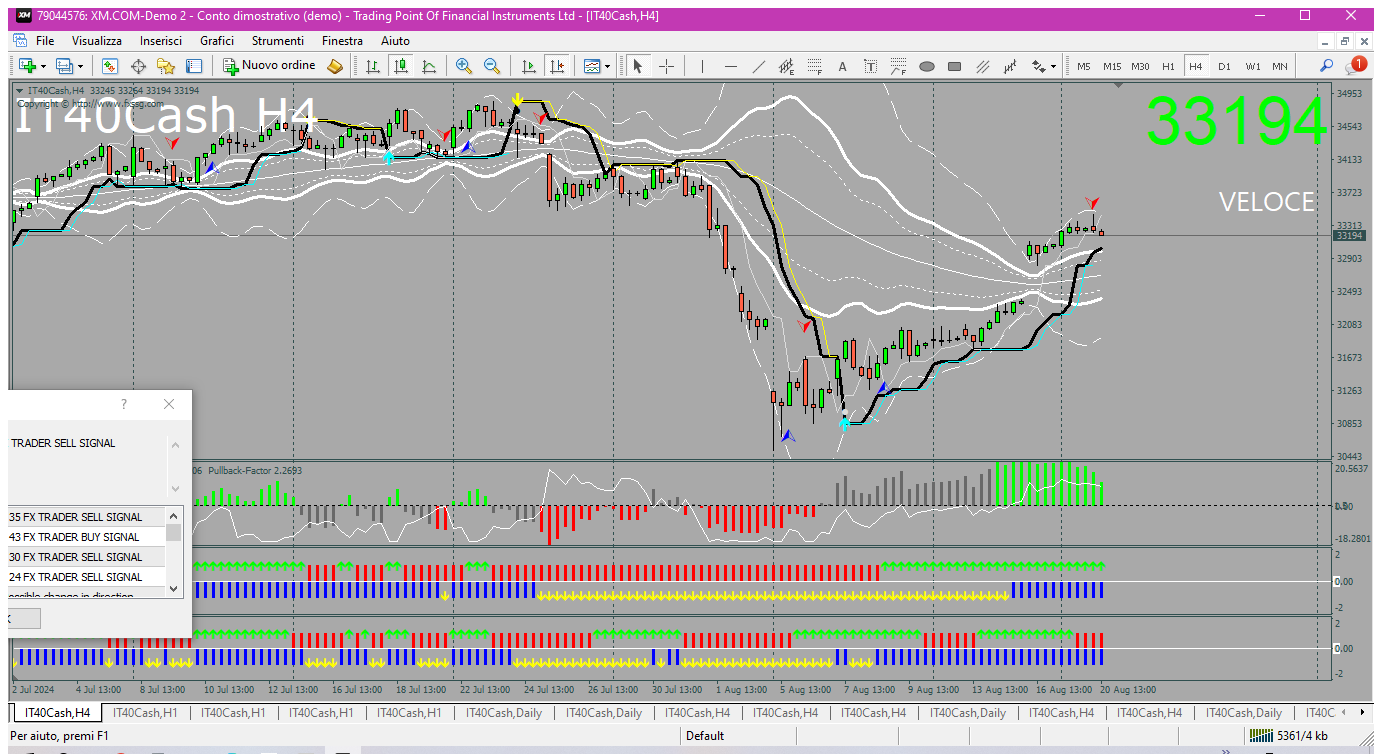This screenshot has height=754, width=1382.
Task: Select the Text Label T tool
Action: point(870,66)
